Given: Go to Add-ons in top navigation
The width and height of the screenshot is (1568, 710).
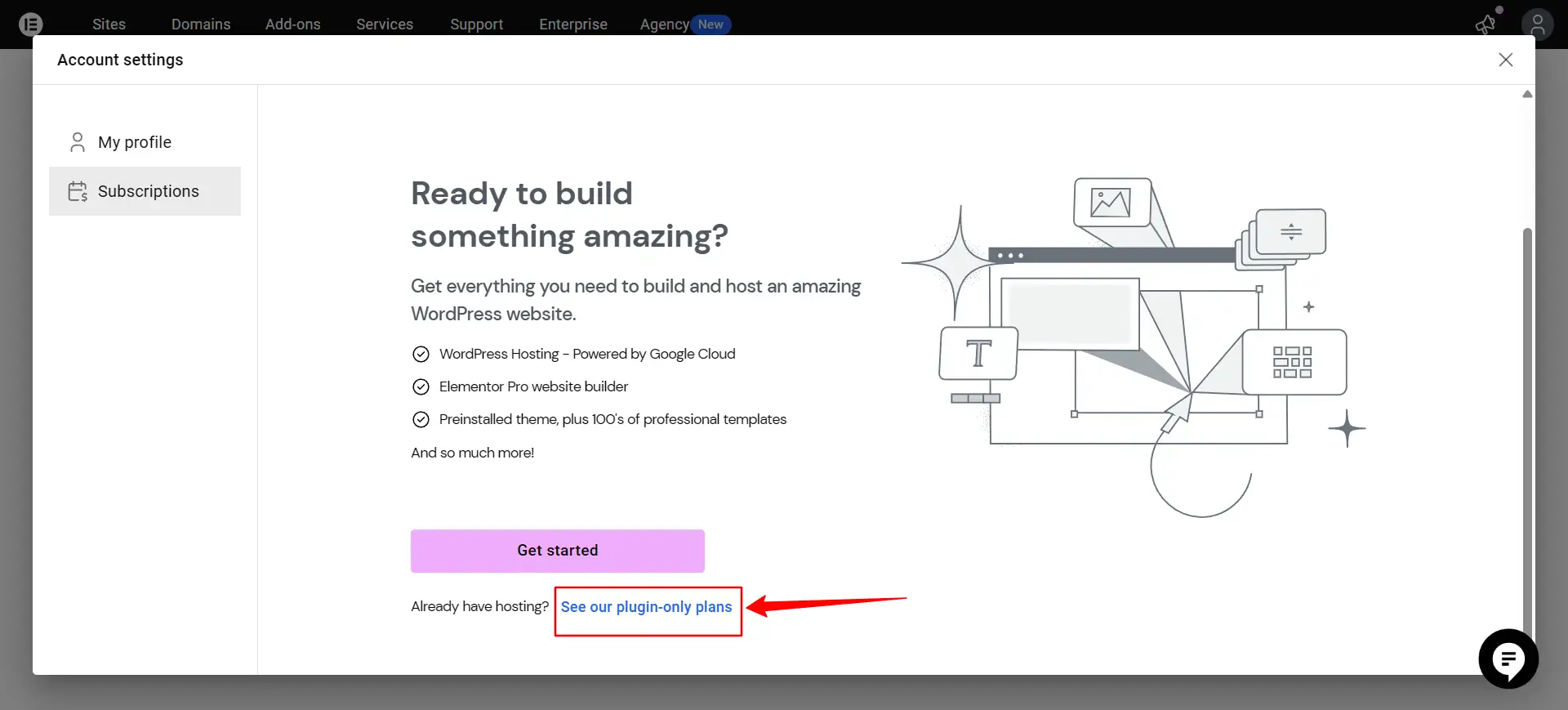Looking at the screenshot, I should pyautogui.click(x=292, y=25).
